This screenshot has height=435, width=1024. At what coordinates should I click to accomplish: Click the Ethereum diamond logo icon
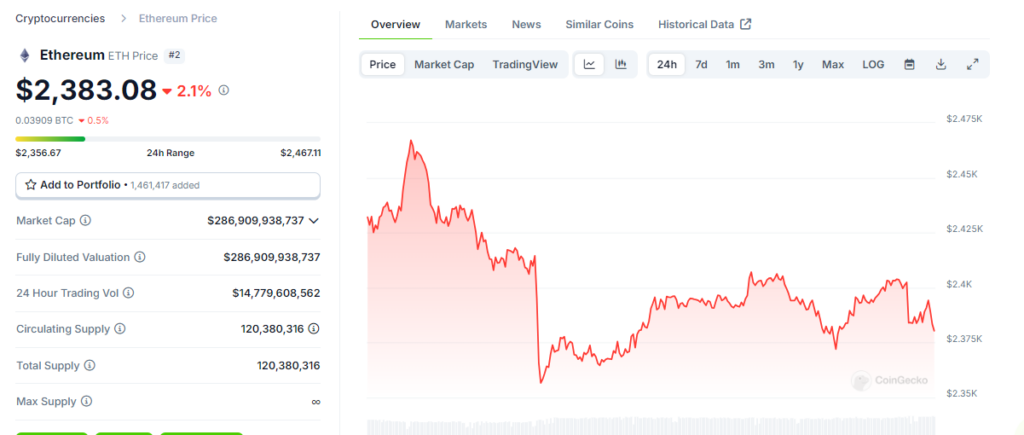[25, 56]
